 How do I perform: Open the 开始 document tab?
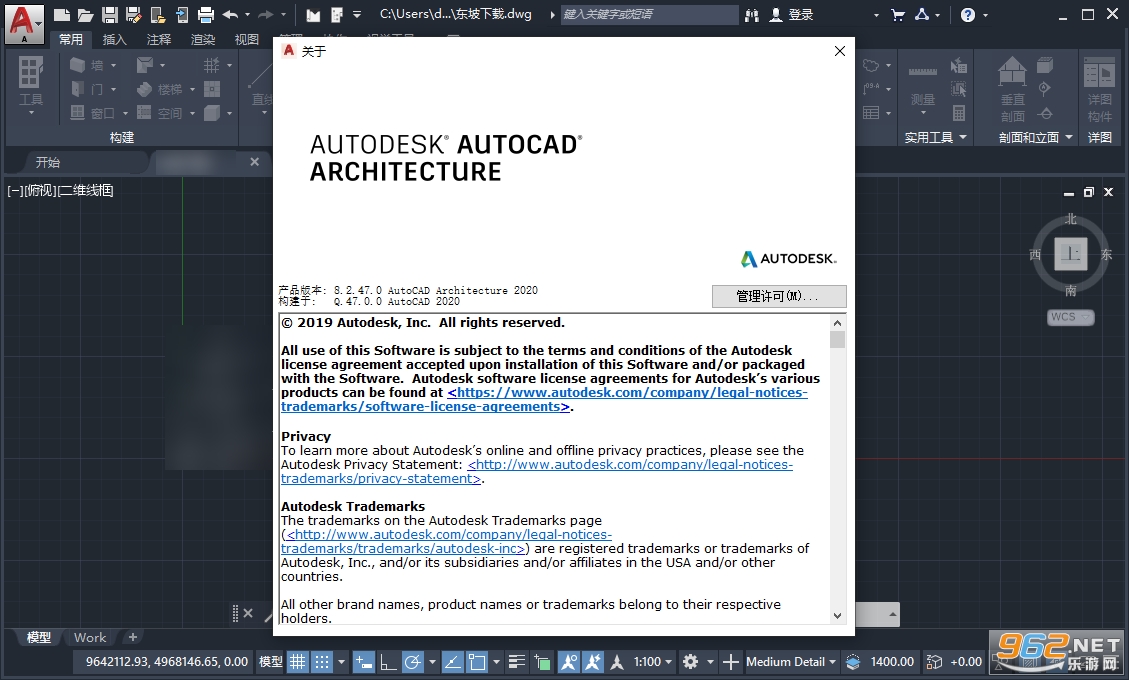point(48,162)
